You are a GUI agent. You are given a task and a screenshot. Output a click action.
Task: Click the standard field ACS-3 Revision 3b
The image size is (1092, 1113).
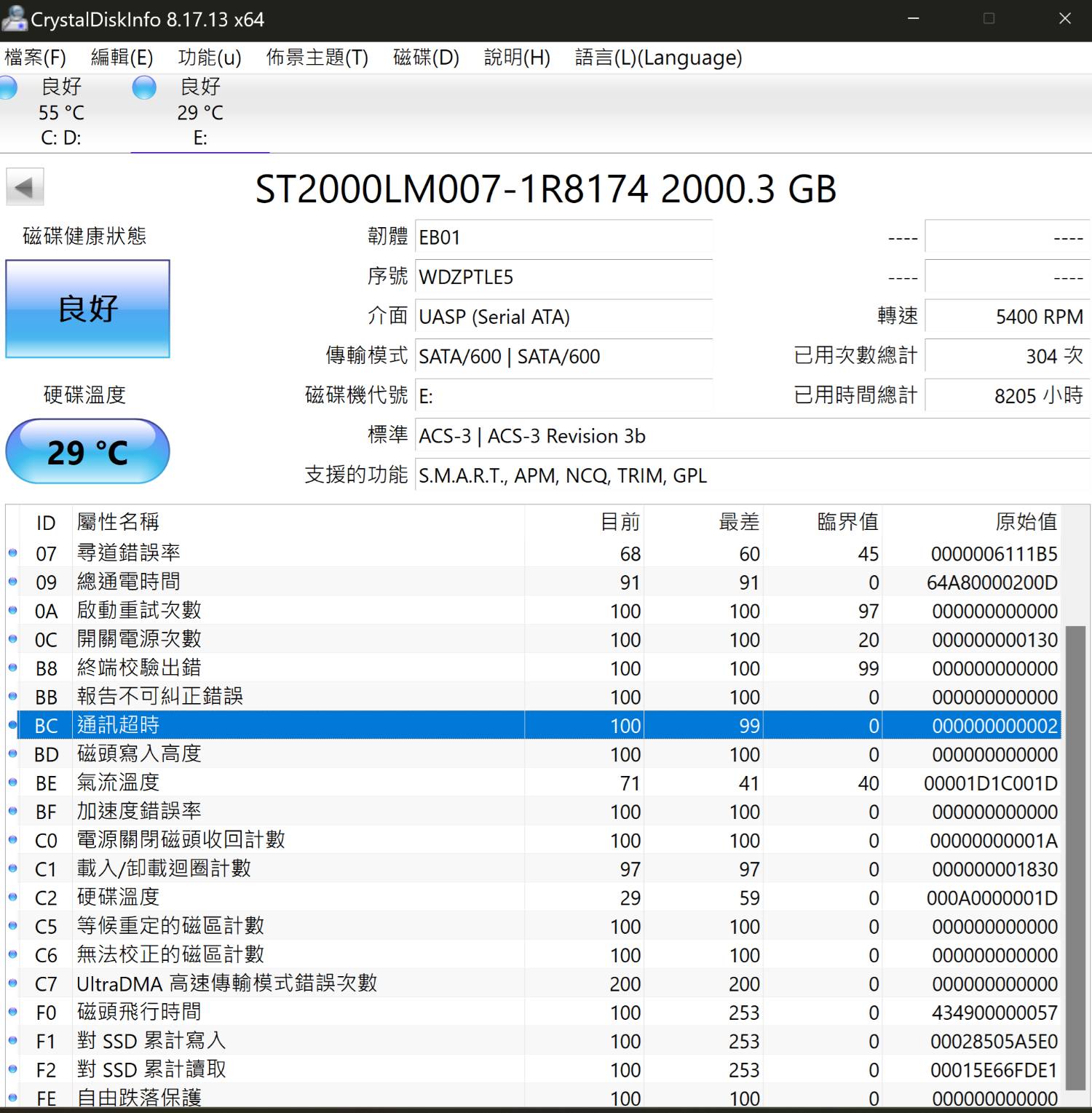[753, 435]
